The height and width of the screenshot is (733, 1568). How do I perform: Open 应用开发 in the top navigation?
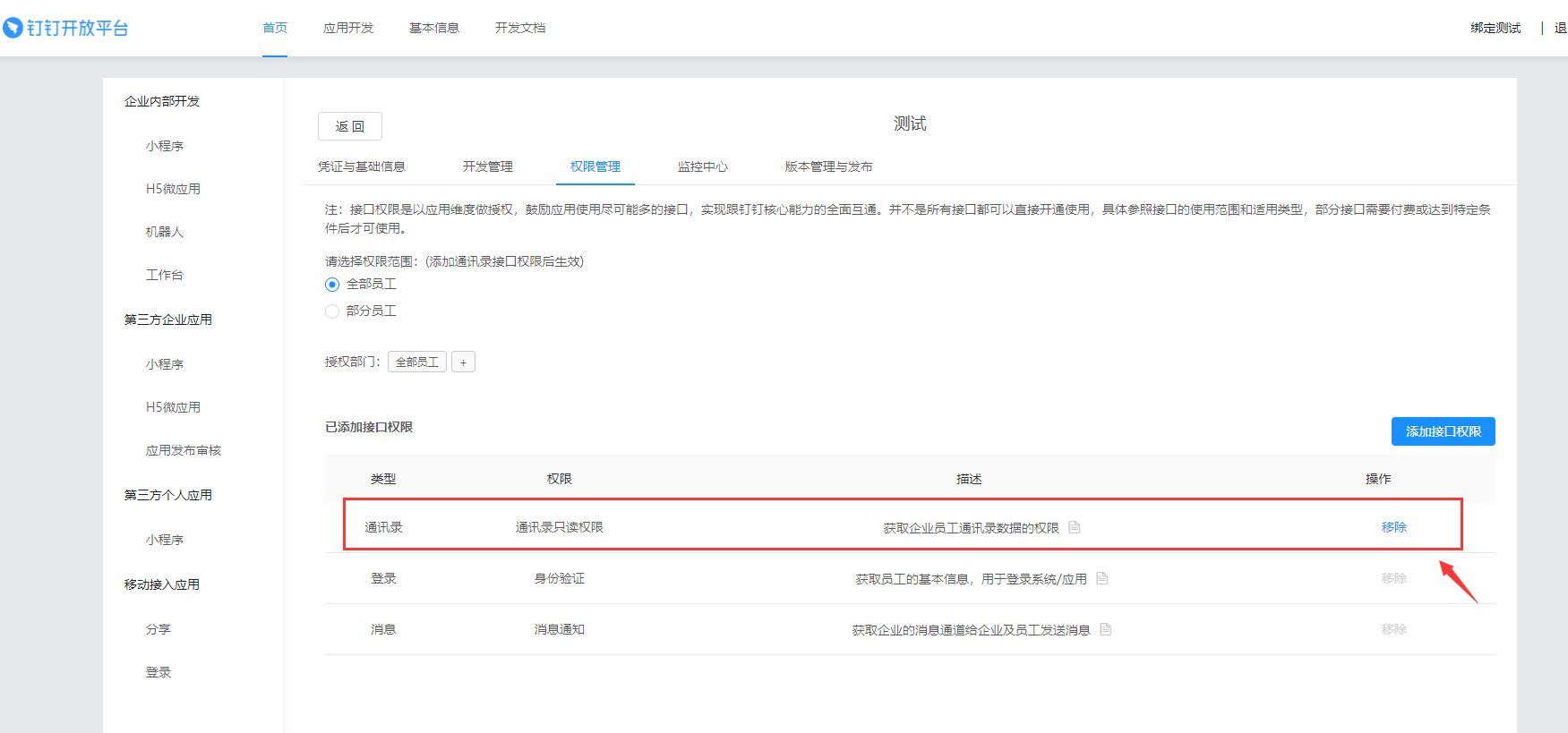347,28
